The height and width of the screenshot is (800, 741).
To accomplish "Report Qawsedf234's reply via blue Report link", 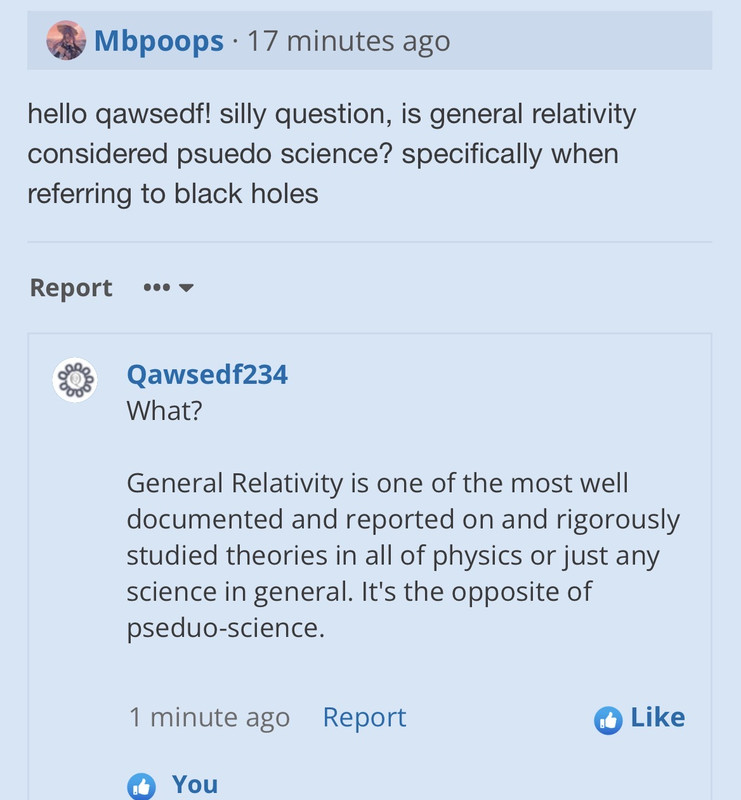I will click(364, 717).
